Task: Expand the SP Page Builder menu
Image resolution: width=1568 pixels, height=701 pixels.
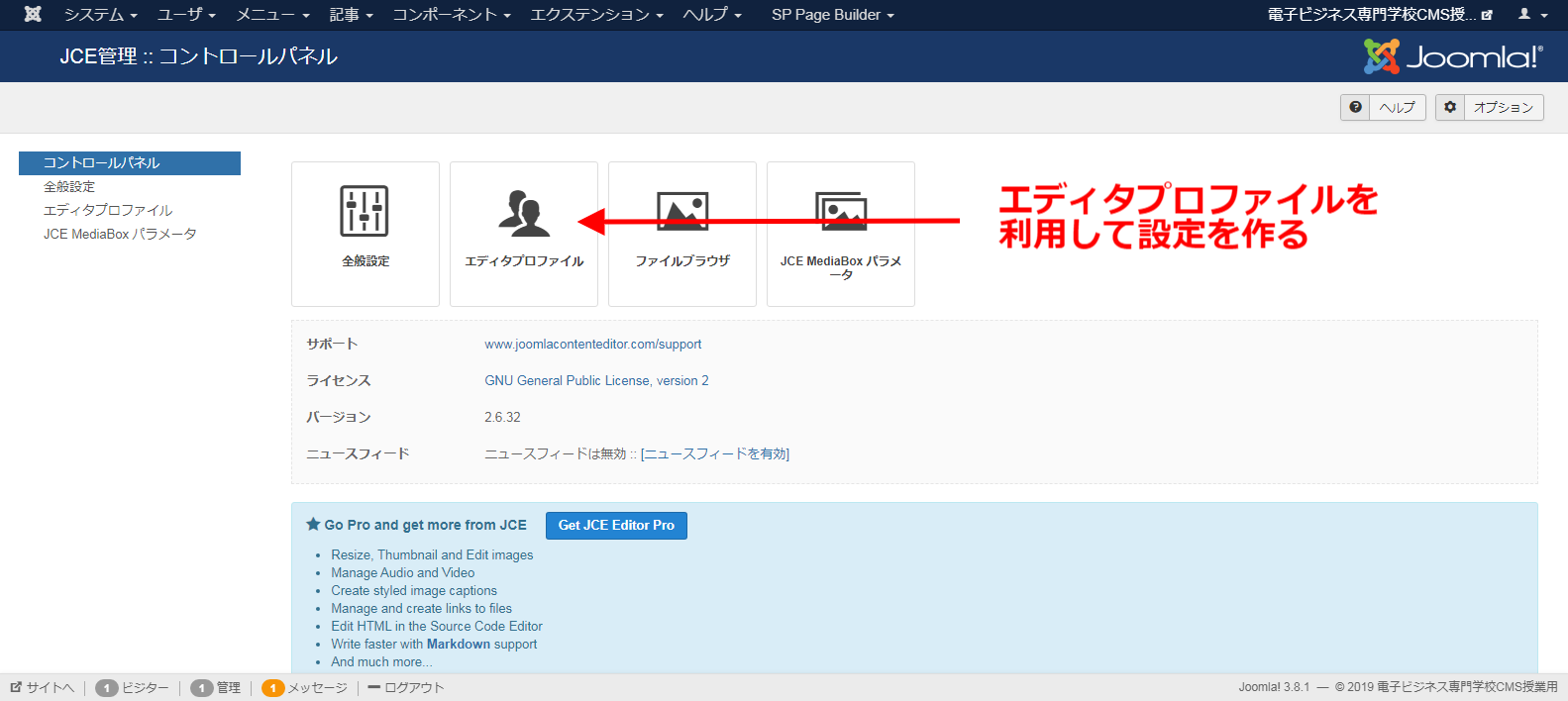Action: [x=832, y=14]
